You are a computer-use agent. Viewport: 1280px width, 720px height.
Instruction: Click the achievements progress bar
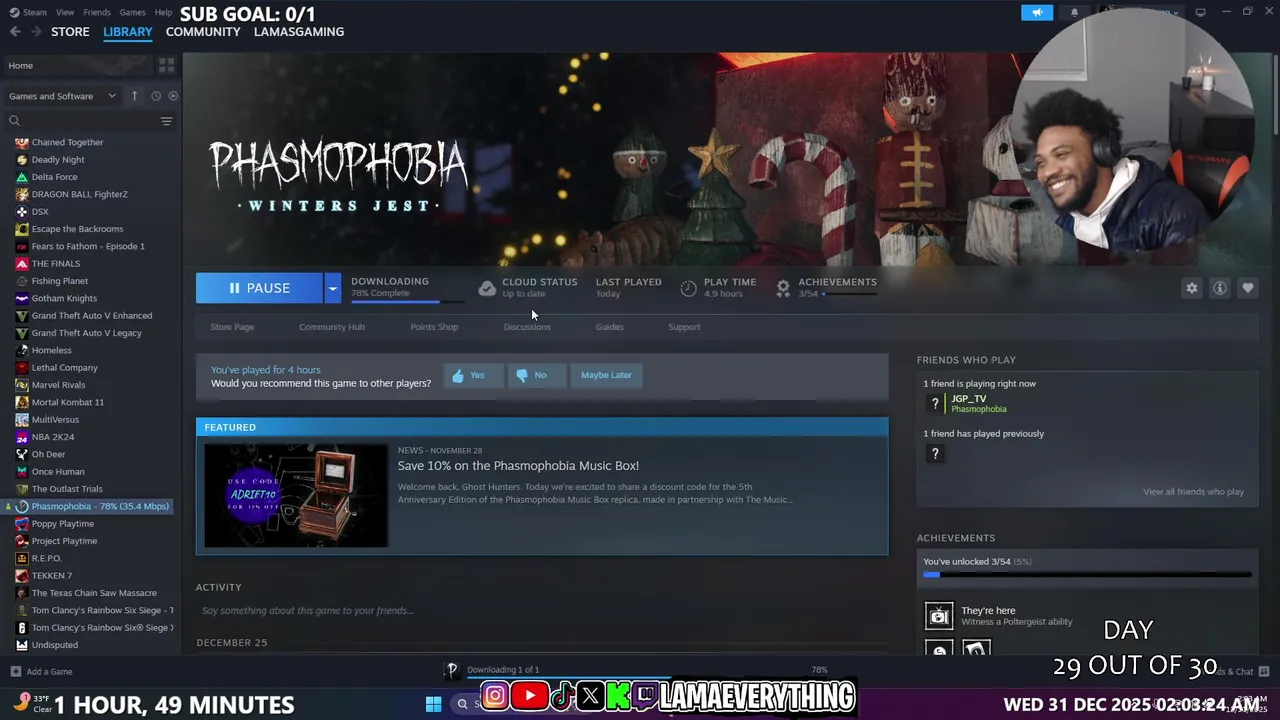coord(1087,575)
